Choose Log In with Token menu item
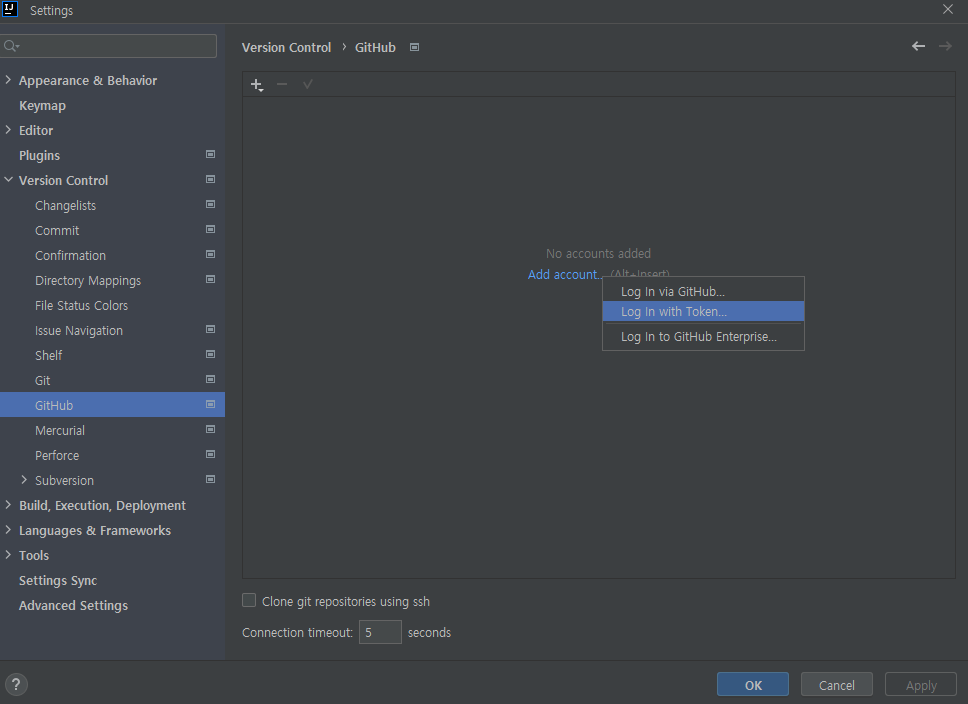The image size is (968, 704). tap(703, 311)
